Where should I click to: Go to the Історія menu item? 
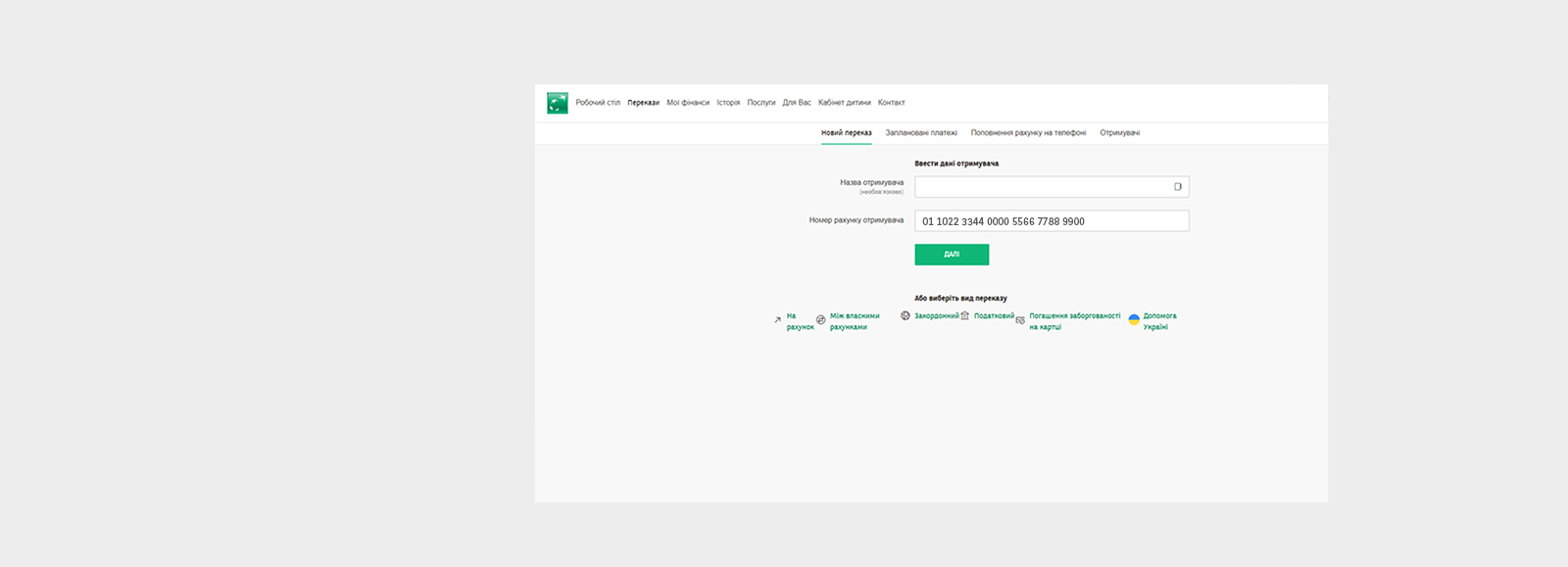(728, 103)
